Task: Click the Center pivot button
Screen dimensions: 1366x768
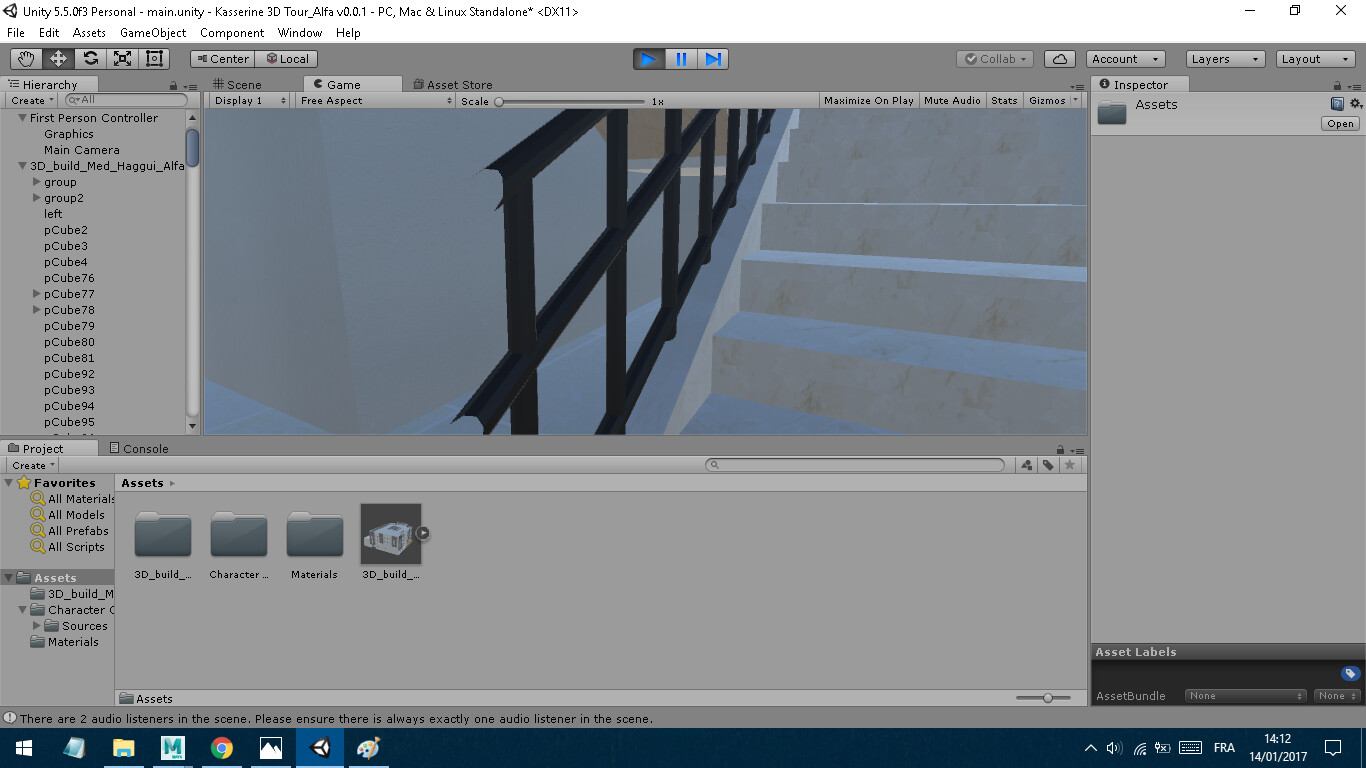Action: click(x=221, y=58)
